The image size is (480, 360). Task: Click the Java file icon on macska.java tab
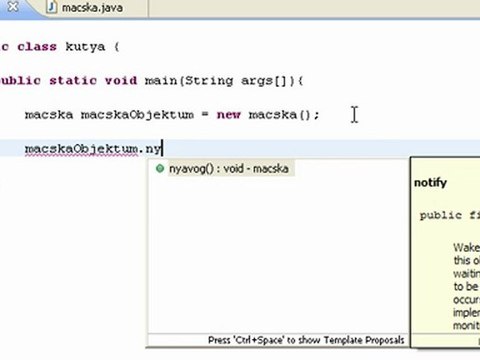coord(52,7)
